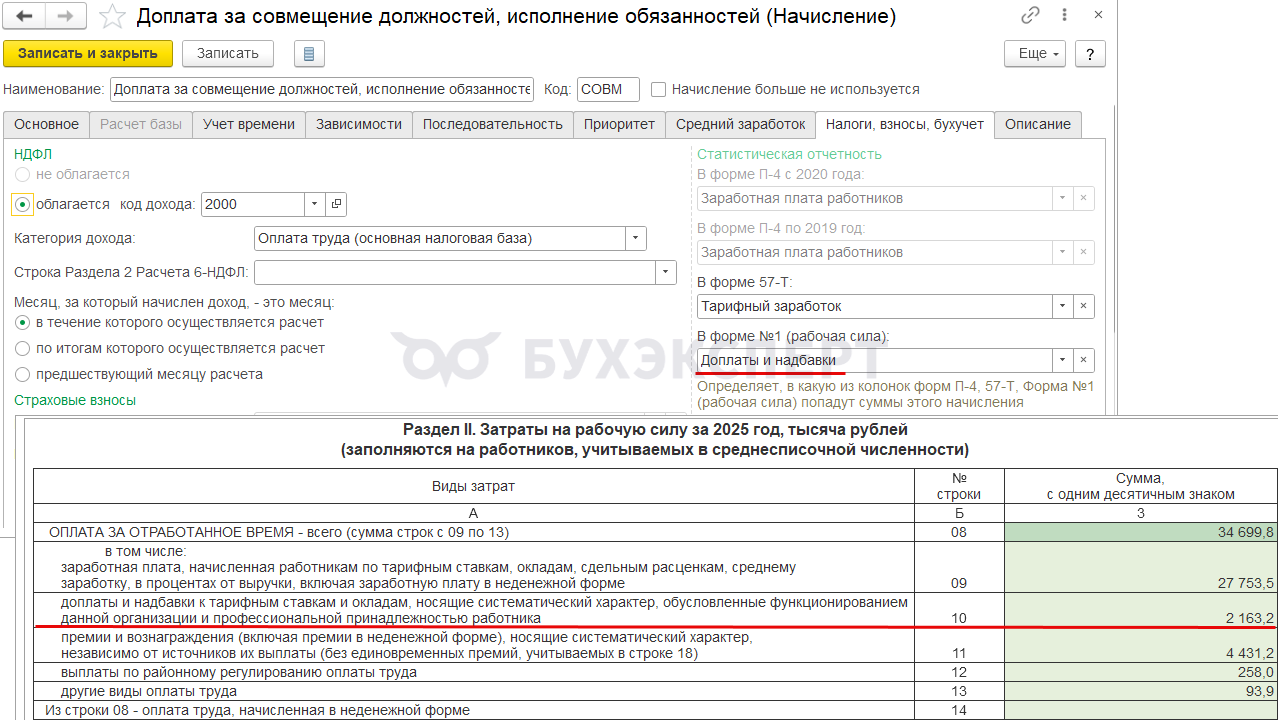Viewport: 1278px width, 720px height.
Task: Expand the 'Категория дохода' dropdown
Action: click(636, 239)
